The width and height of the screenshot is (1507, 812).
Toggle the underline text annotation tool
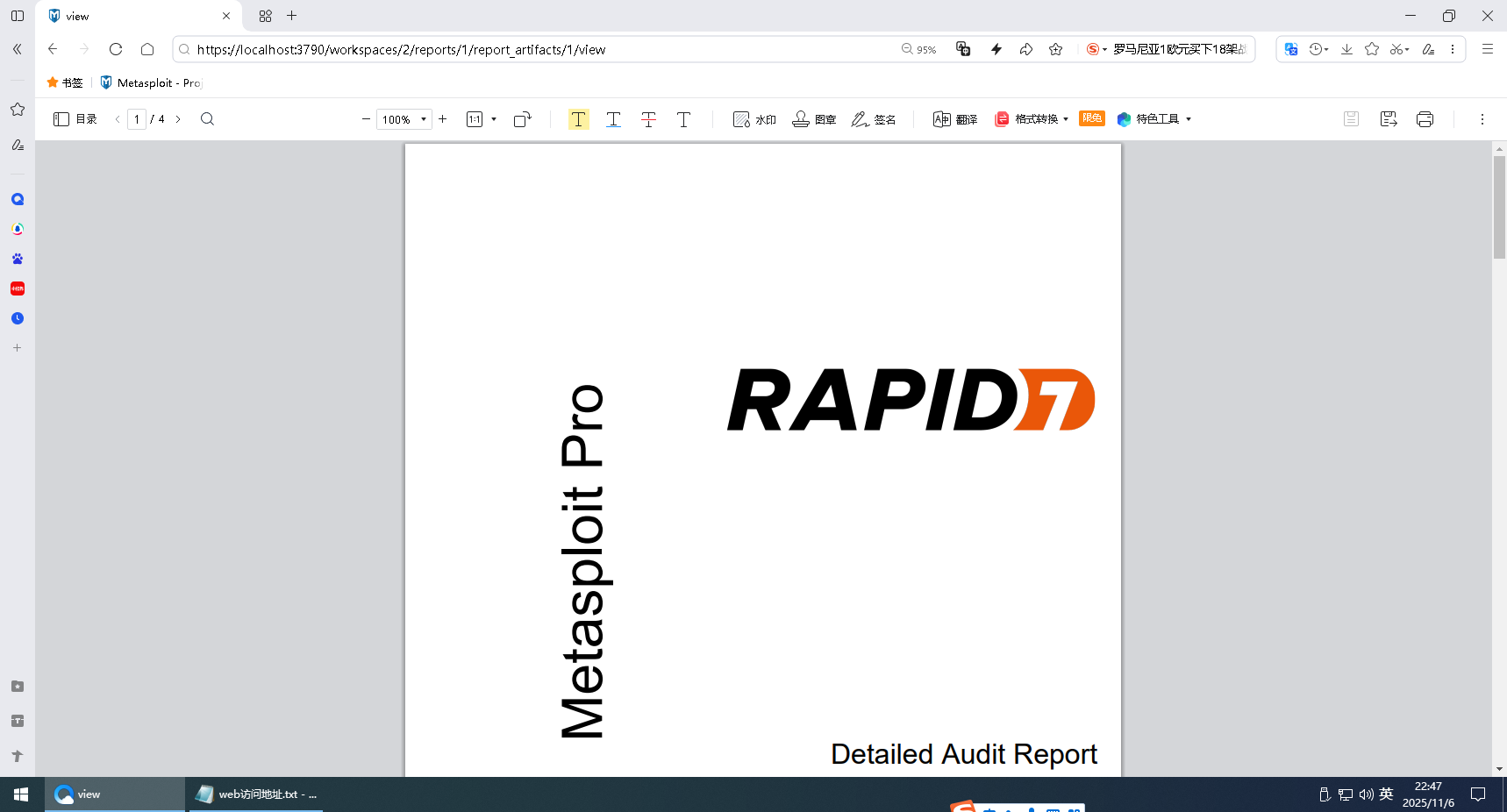click(613, 119)
